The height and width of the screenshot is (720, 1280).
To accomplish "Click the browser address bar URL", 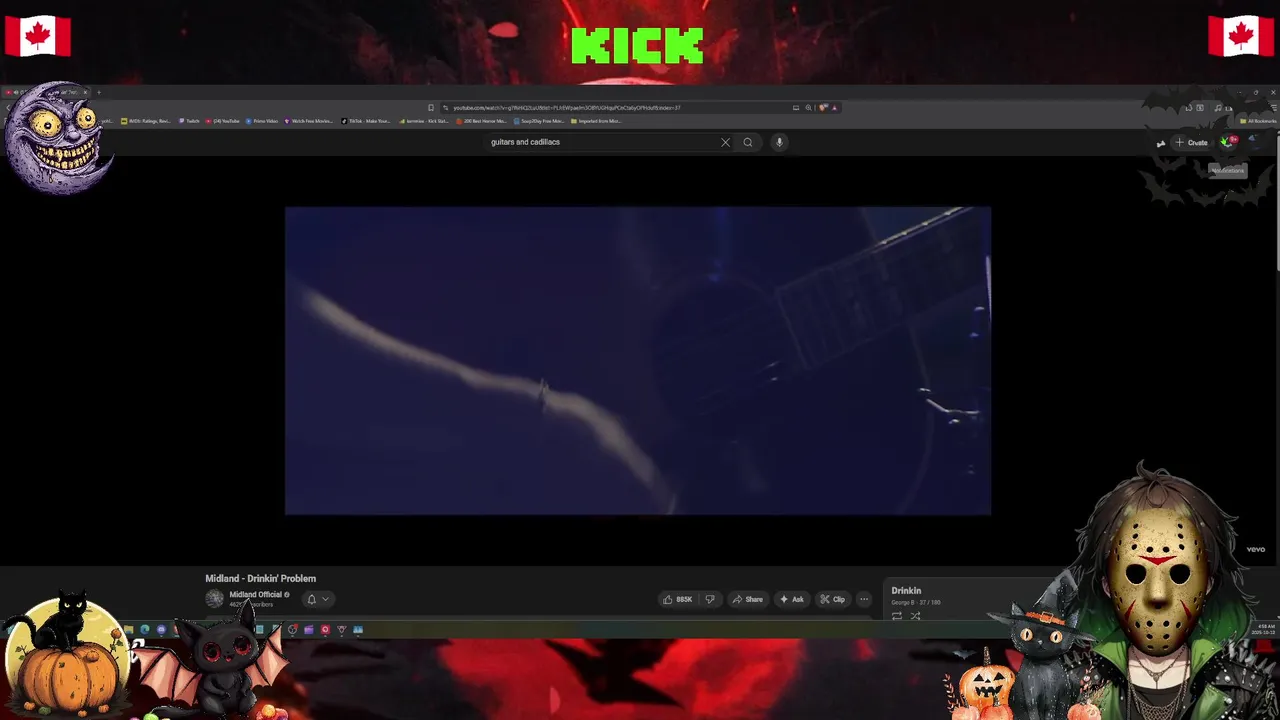I will (x=567, y=108).
